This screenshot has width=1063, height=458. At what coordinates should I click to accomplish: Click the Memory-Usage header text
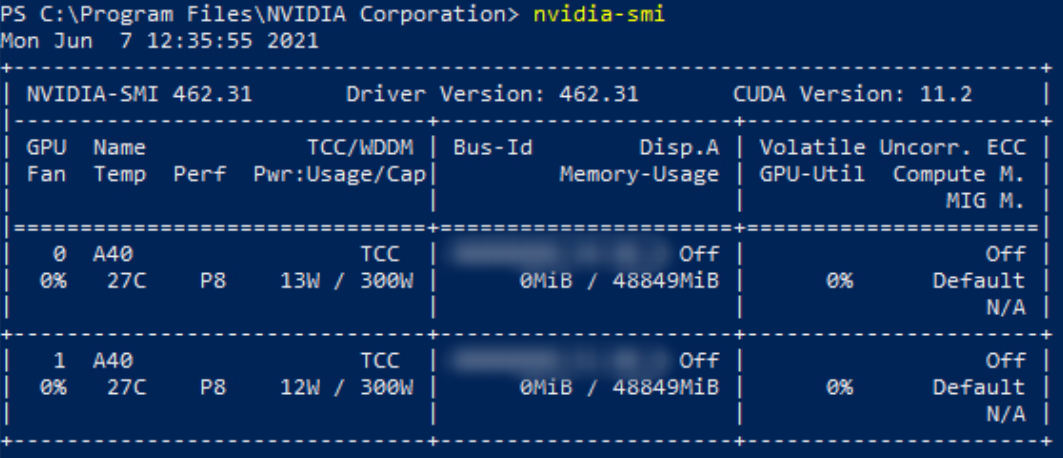pyautogui.click(x=639, y=174)
